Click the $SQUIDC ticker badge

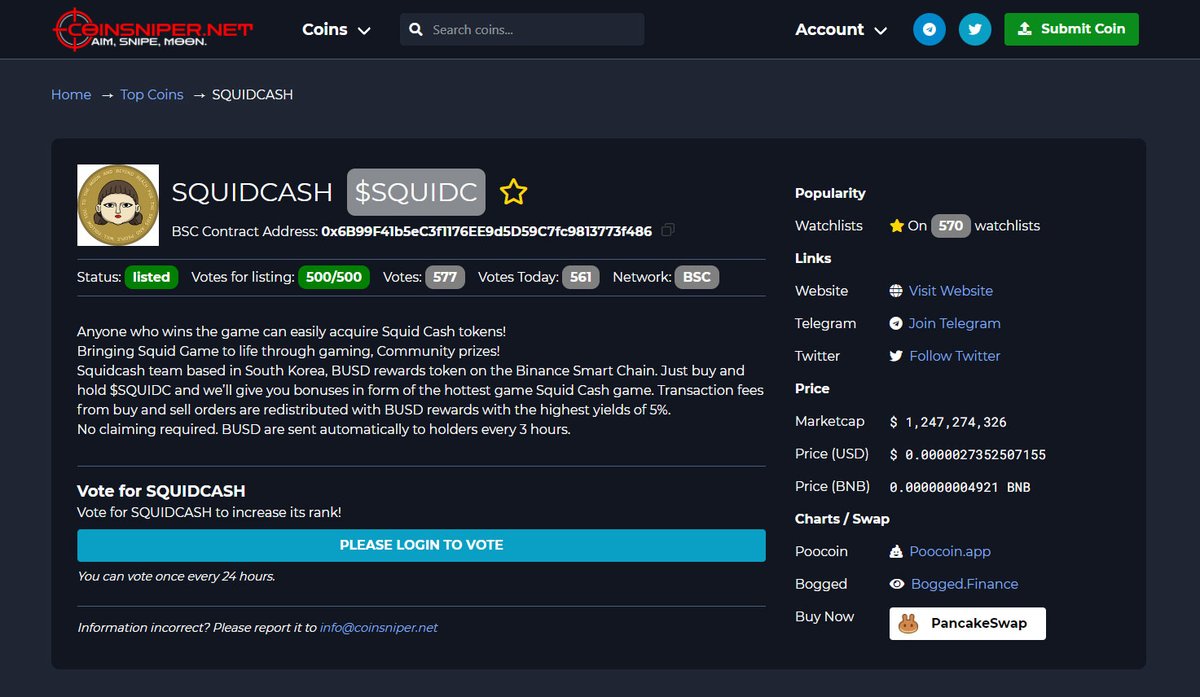click(x=416, y=192)
